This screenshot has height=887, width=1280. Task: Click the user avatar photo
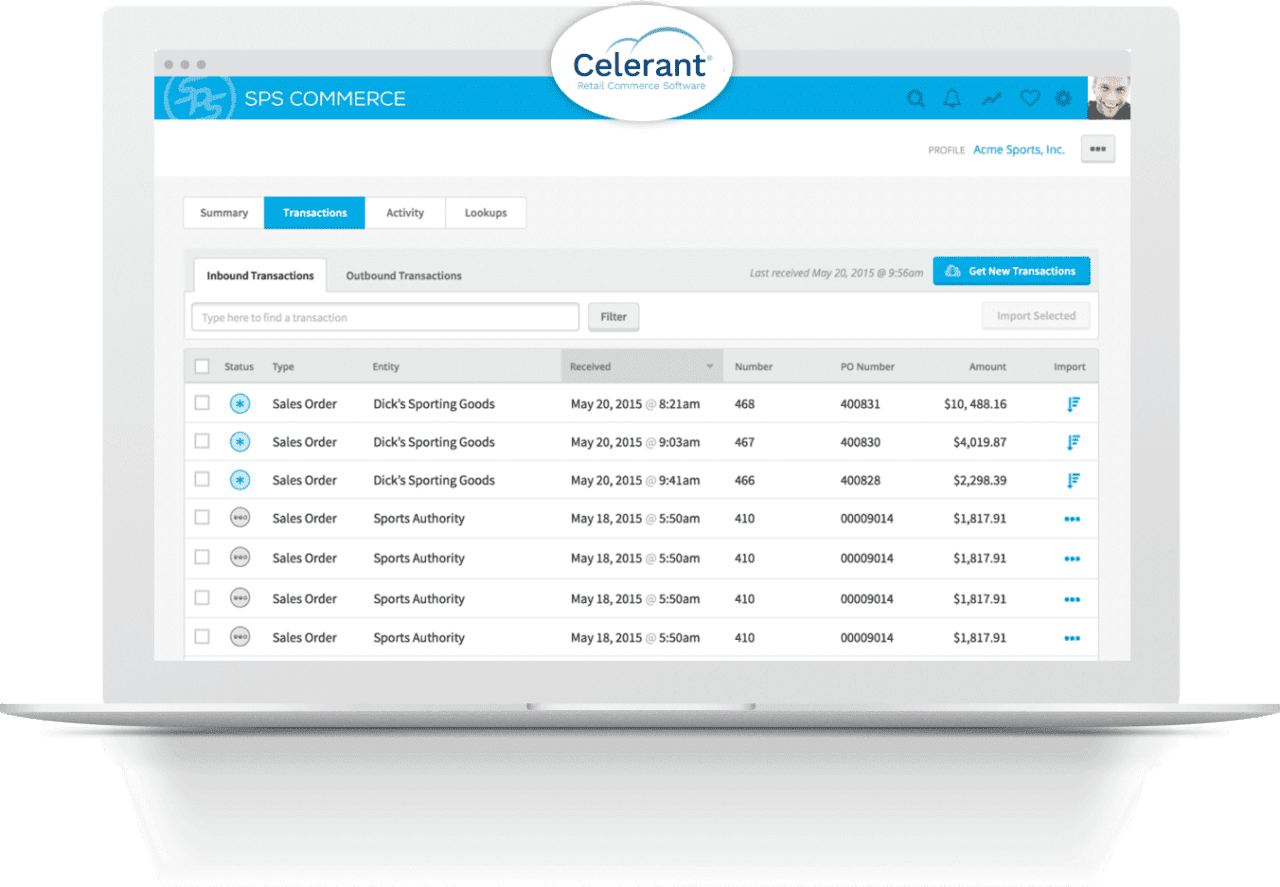tap(1109, 98)
